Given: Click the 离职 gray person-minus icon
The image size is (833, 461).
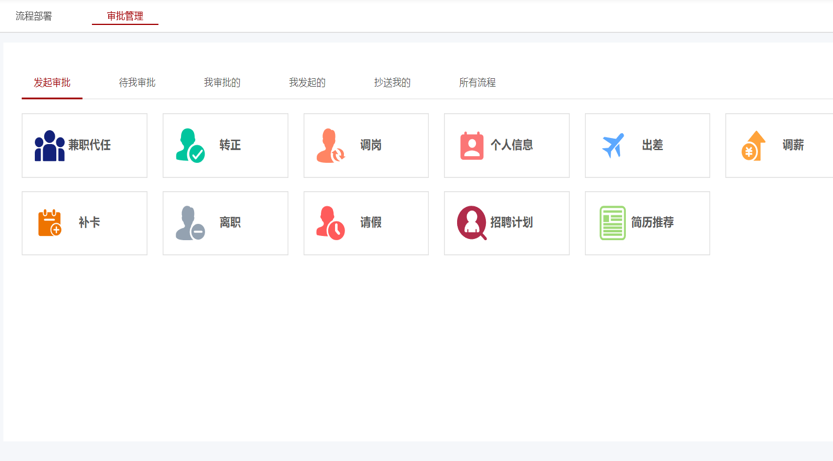Looking at the screenshot, I should pos(190,223).
